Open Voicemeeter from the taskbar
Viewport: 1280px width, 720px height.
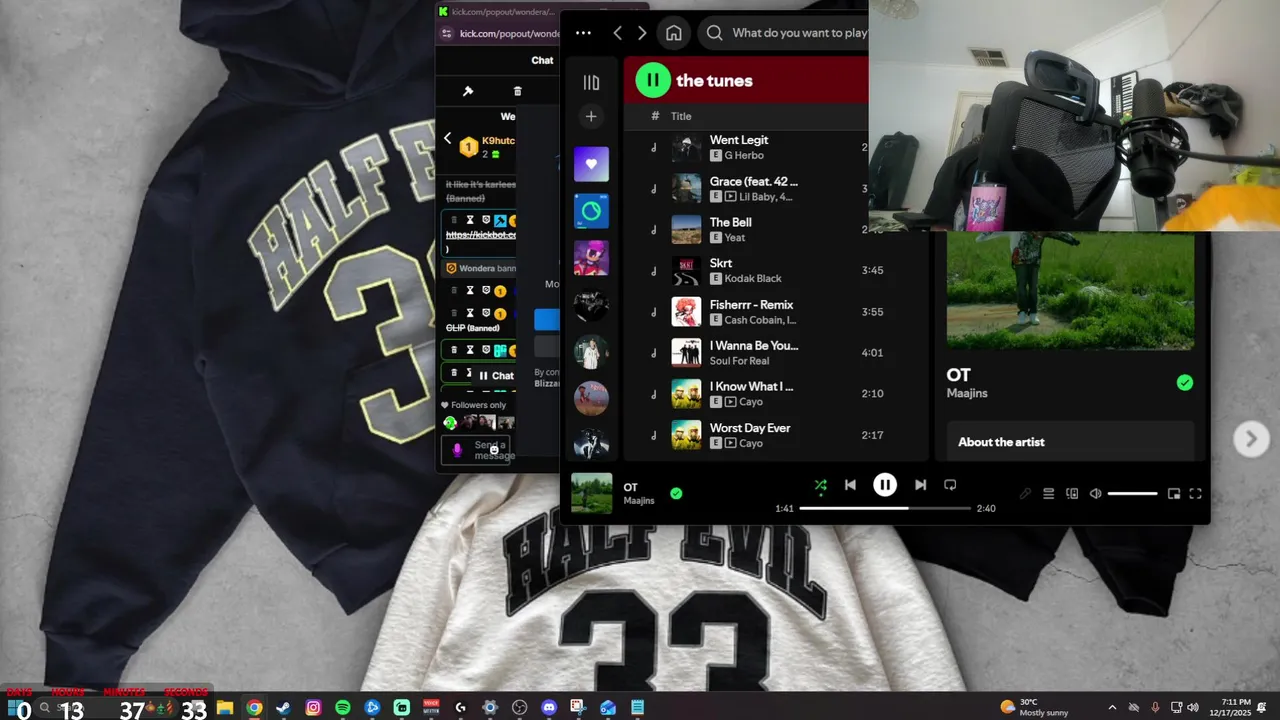(431, 707)
